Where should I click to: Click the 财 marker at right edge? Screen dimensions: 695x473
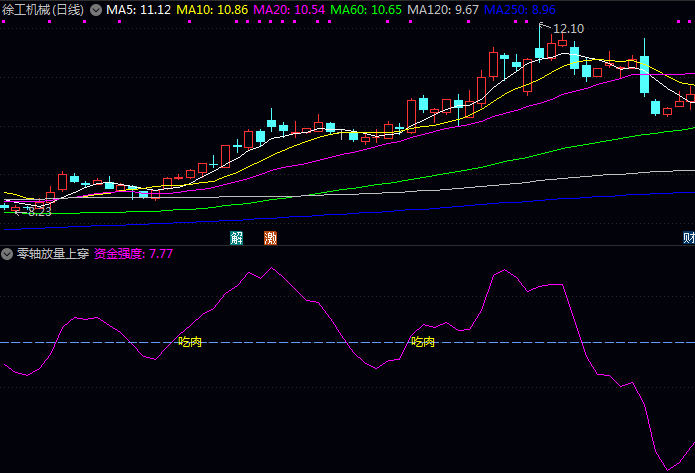click(689, 238)
